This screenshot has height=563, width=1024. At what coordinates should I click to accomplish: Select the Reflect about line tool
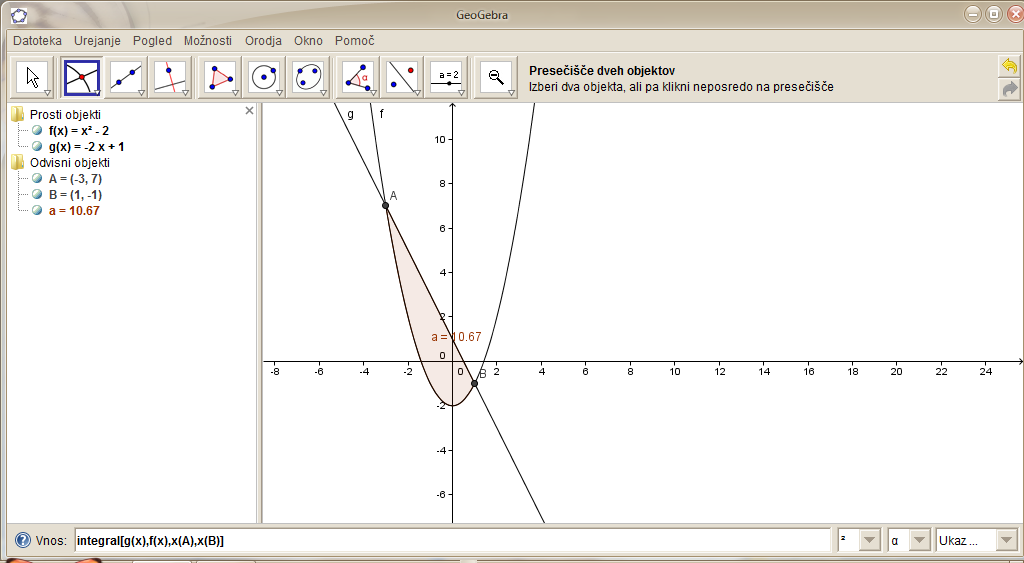(403, 77)
